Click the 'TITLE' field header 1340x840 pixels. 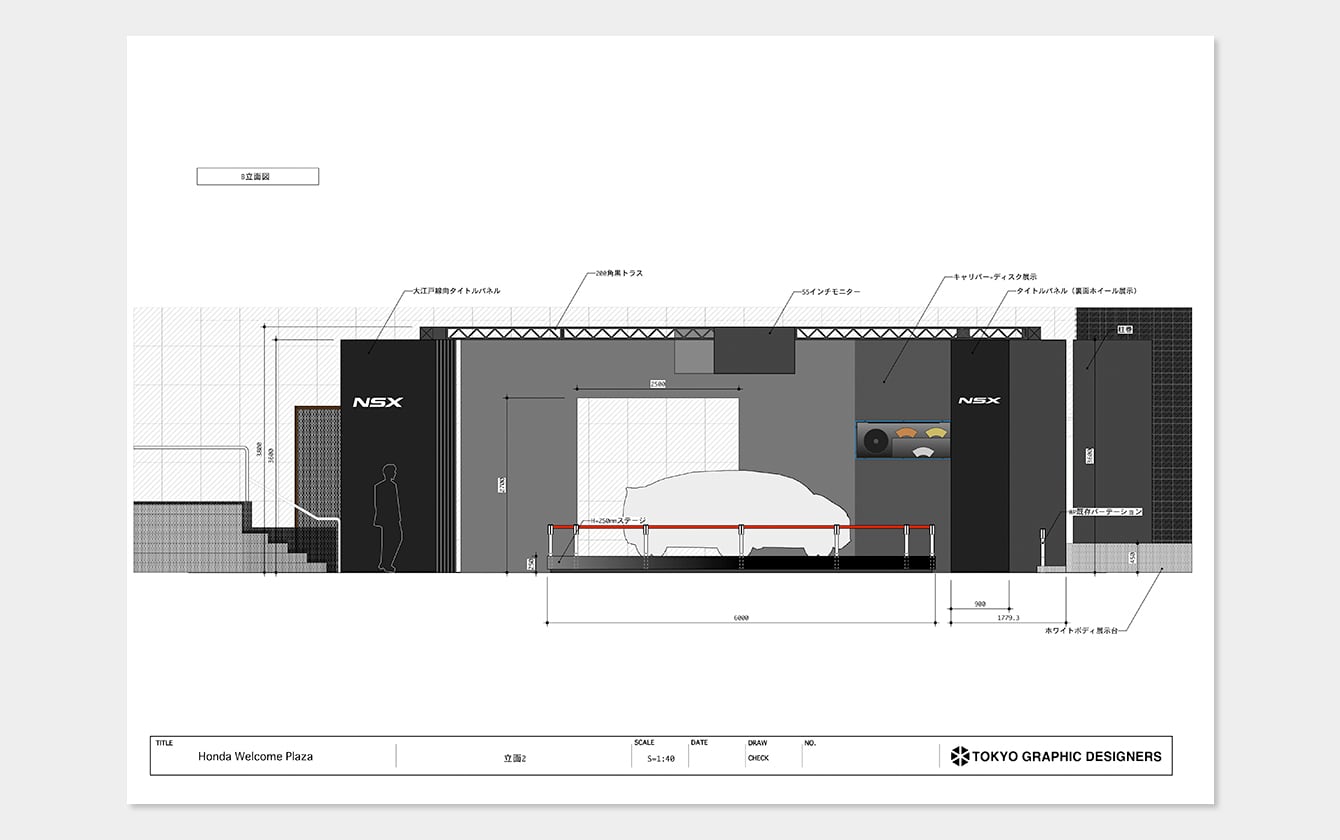click(164, 743)
